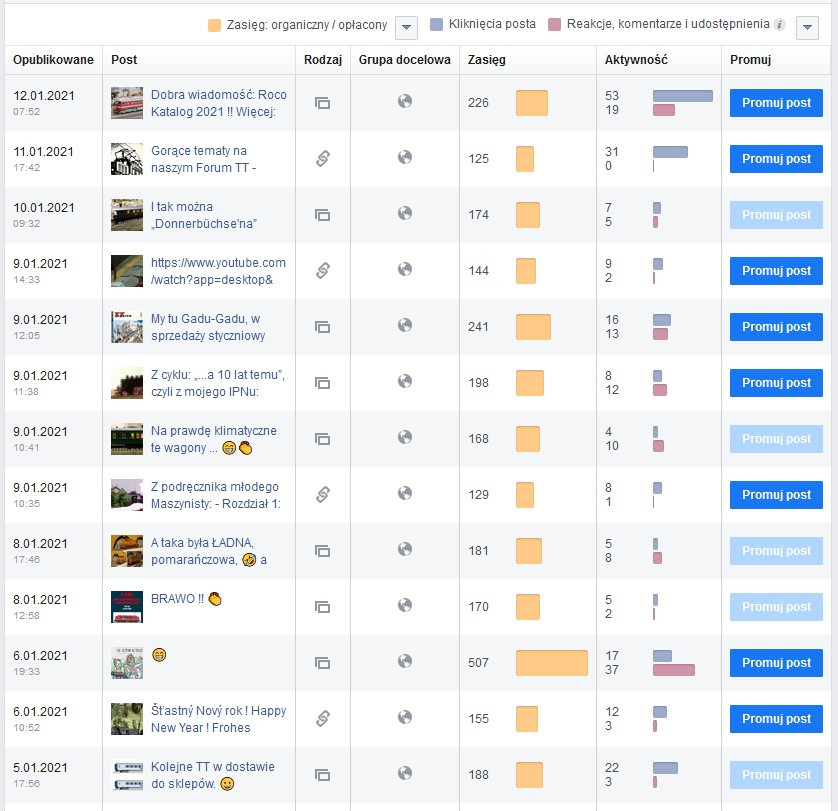Open the post titled Na prawdę klimatyczne te wagony

(213, 439)
